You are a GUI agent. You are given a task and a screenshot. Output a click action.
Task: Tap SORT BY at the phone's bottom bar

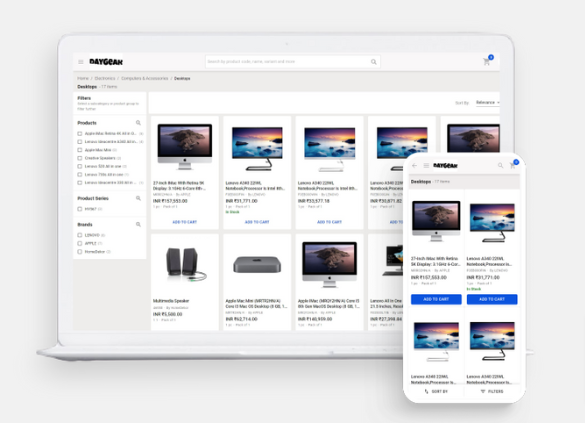(x=436, y=391)
